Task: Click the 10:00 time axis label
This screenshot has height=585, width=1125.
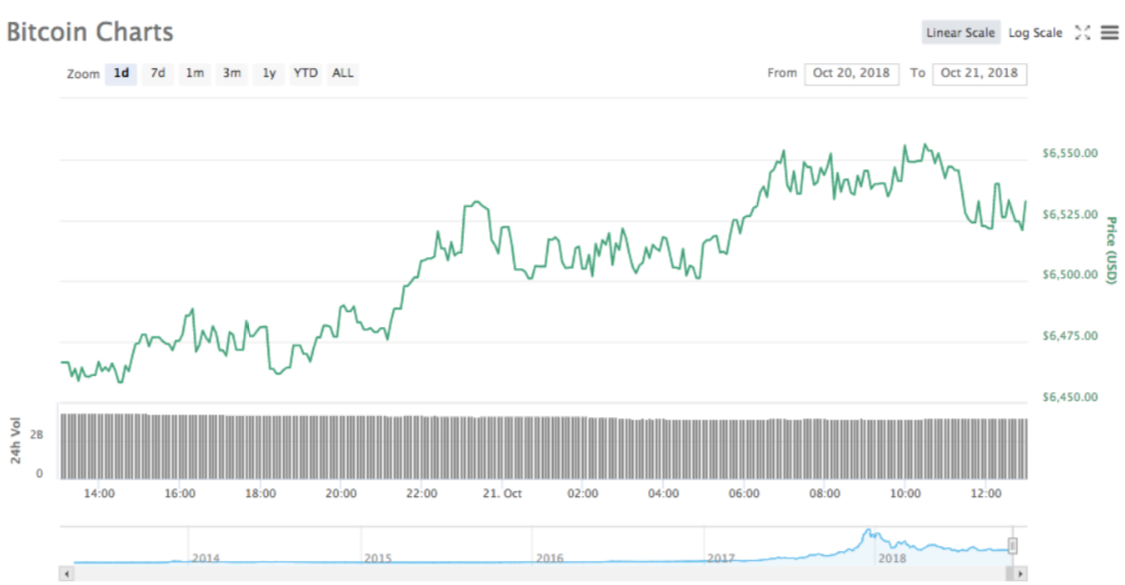Action: [x=905, y=493]
